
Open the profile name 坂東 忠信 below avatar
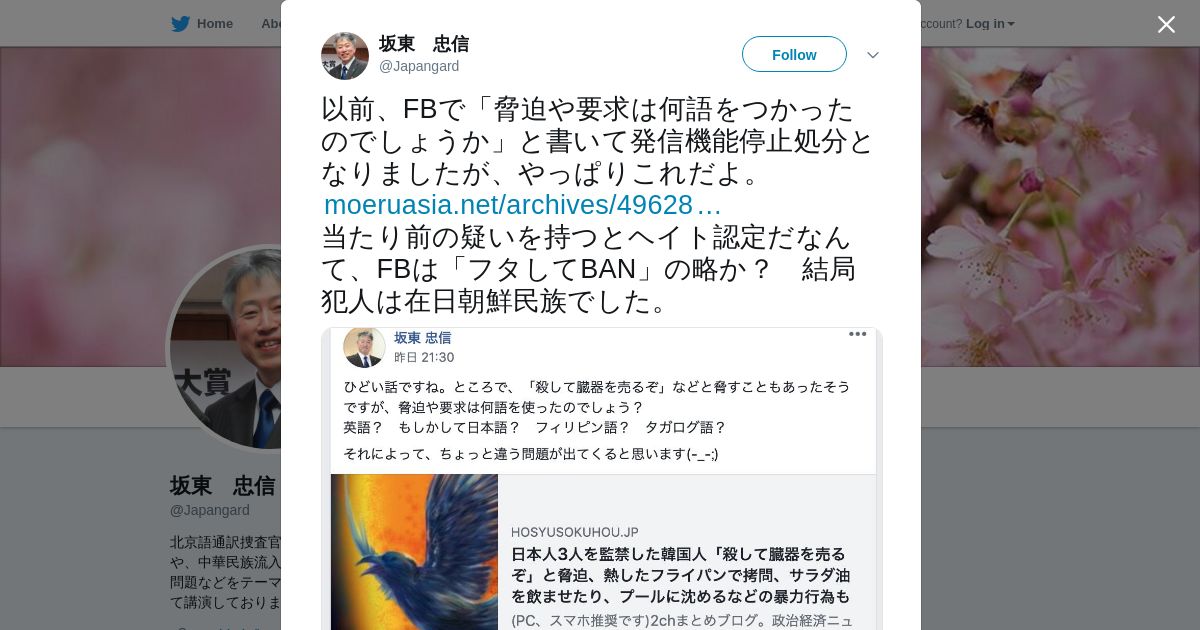click(222, 486)
